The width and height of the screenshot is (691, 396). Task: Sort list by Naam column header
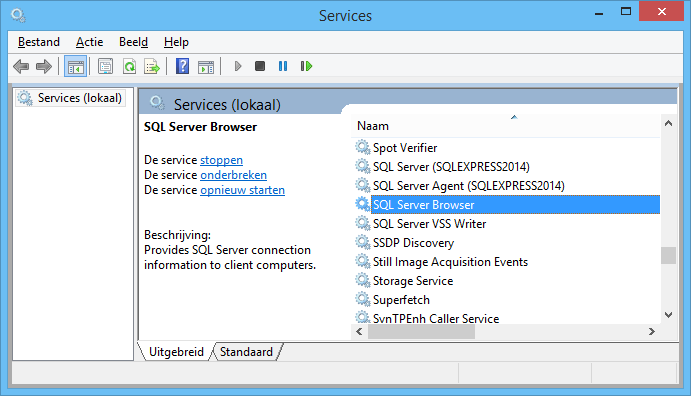(506, 126)
